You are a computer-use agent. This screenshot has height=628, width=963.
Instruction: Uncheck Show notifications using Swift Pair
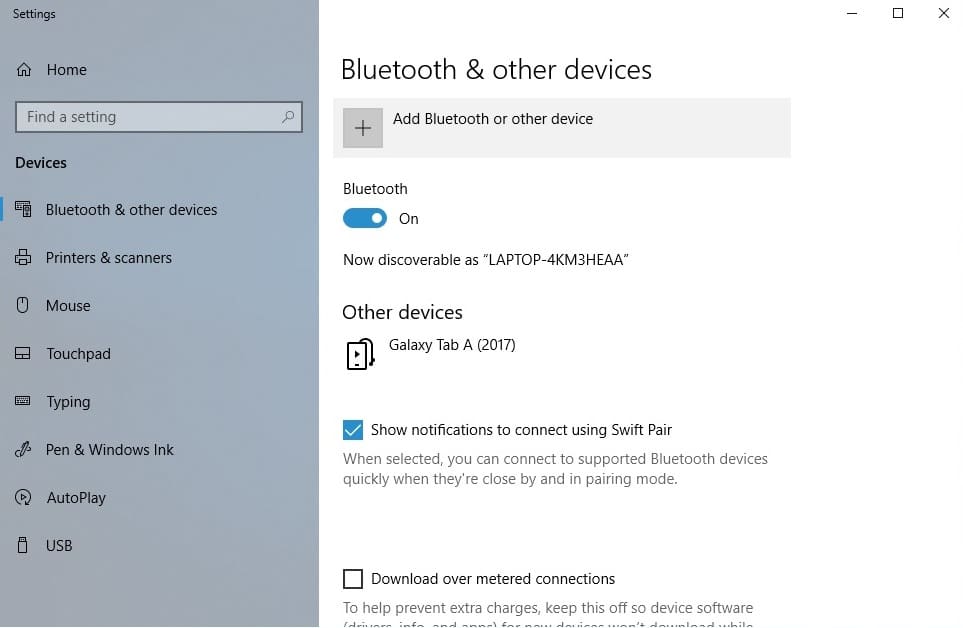(x=353, y=430)
